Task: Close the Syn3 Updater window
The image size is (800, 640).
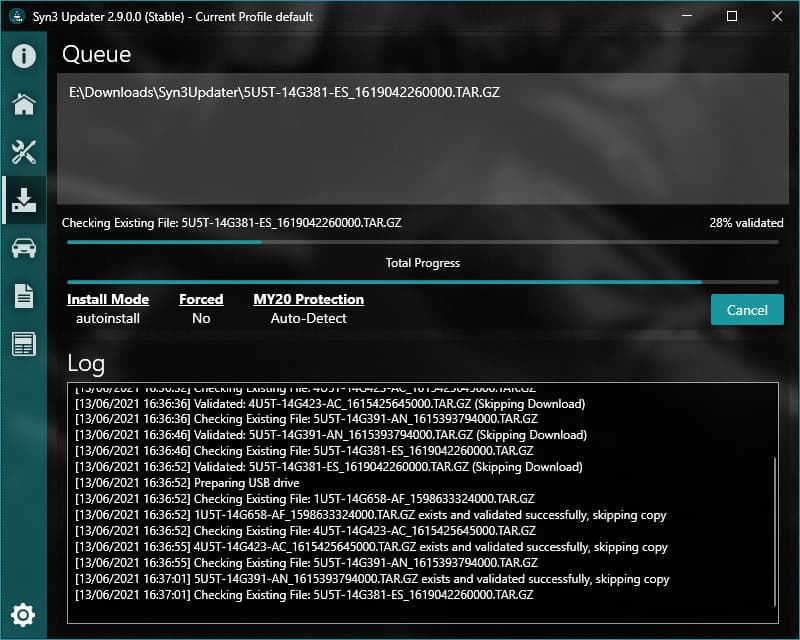Action: pos(776,16)
